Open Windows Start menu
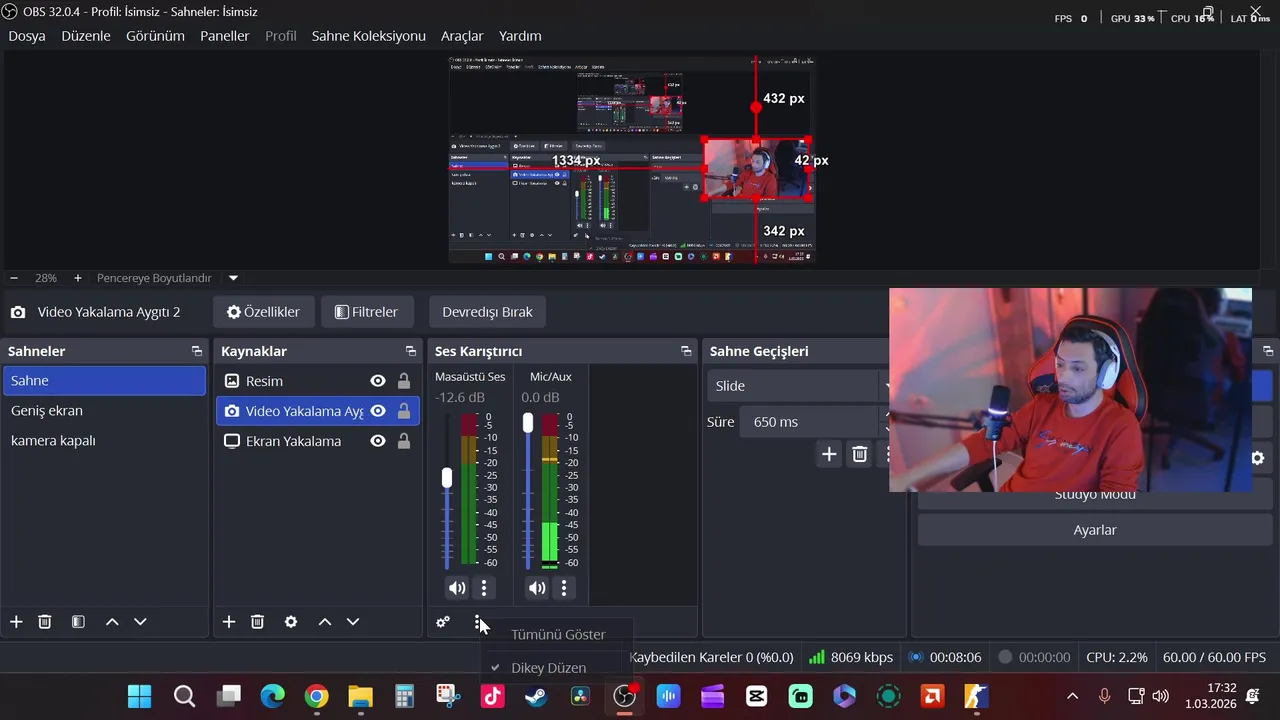Image resolution: width=1280 pixels, height=720 pixels. point(140,696)
